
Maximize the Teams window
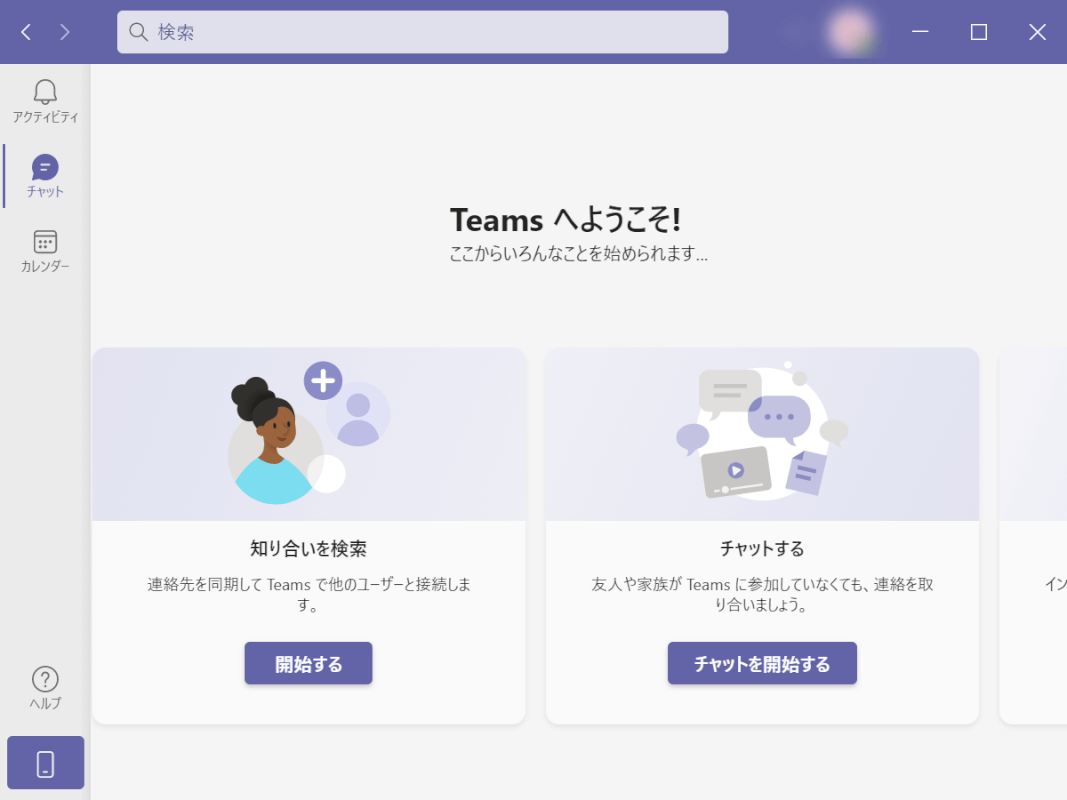tap(979, 32)
